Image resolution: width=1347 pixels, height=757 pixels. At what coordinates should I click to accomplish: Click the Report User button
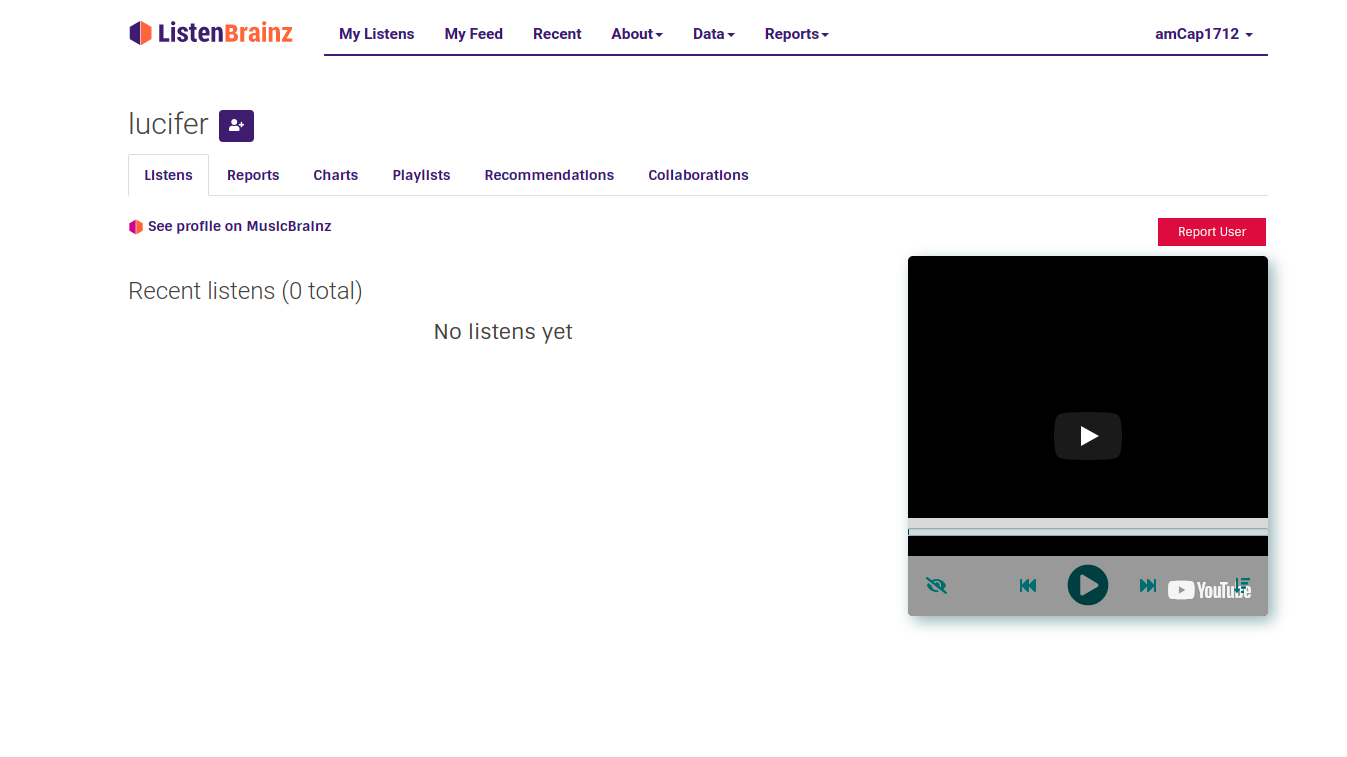pos(1211,232)
